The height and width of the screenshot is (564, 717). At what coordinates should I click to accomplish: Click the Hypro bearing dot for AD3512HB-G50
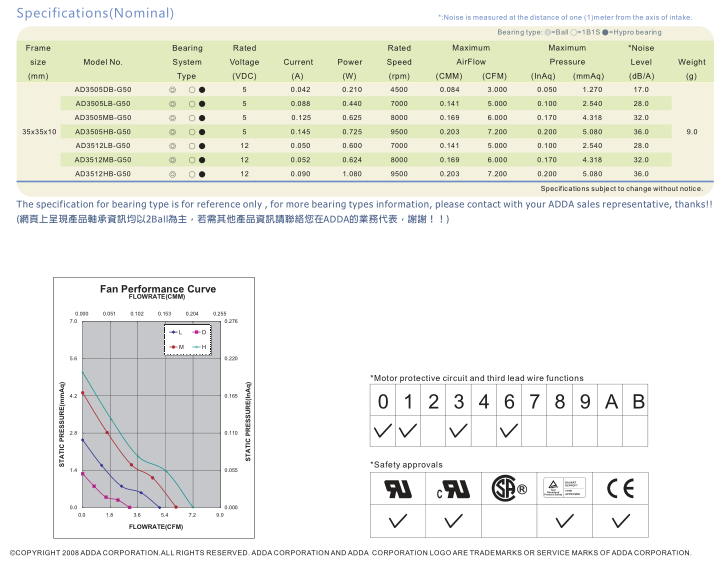point(202,174)
